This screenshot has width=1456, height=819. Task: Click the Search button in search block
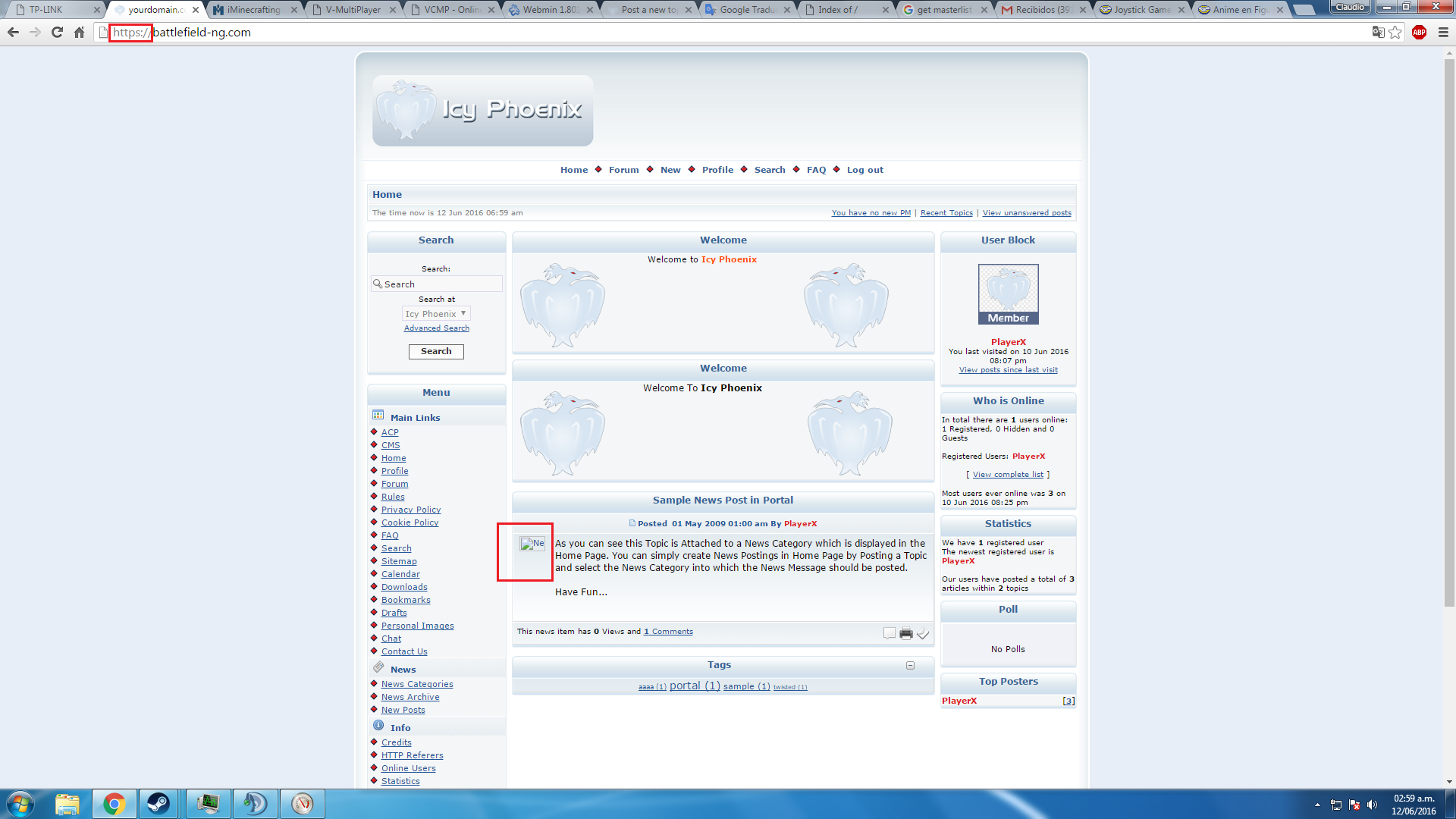click(436, 352)
